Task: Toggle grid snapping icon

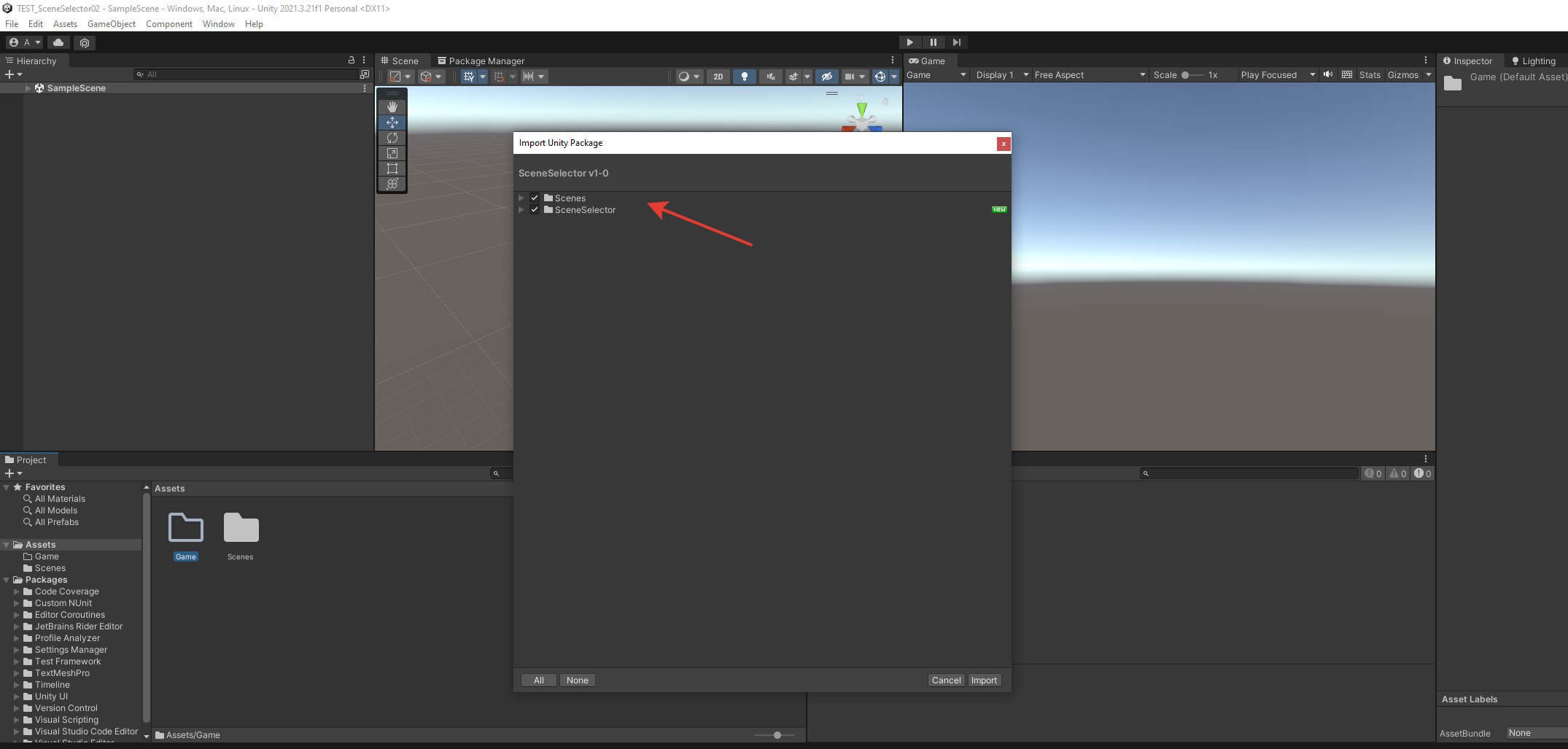Action: coord(499,77)
